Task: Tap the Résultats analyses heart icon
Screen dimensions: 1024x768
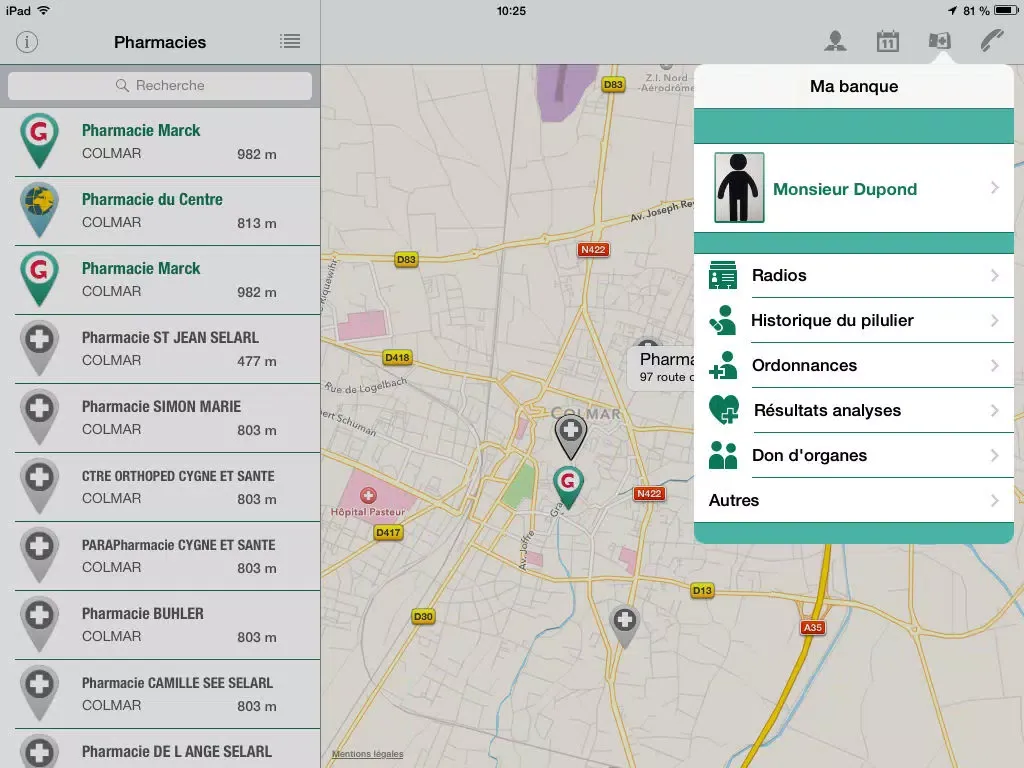Action: (724, 410)
